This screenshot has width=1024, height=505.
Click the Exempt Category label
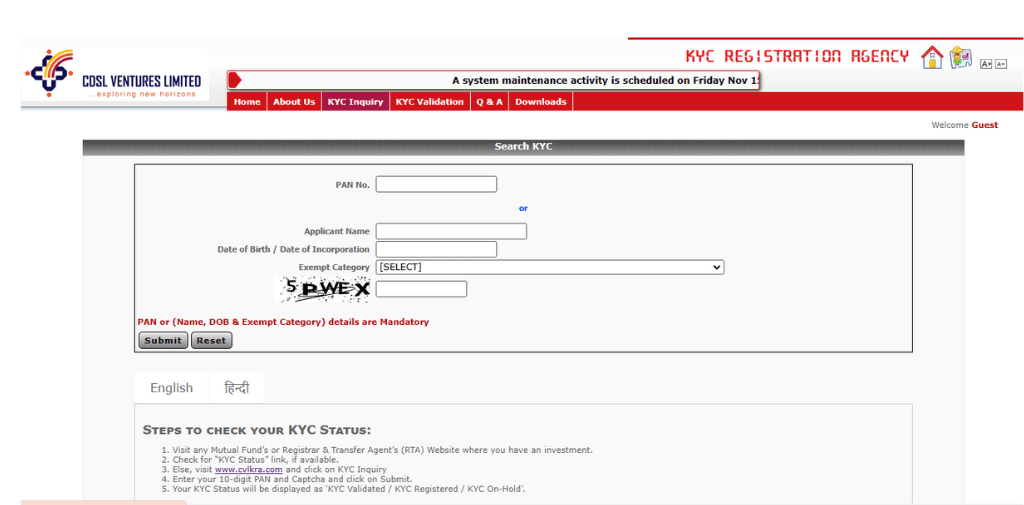click(x=334, y=267)
